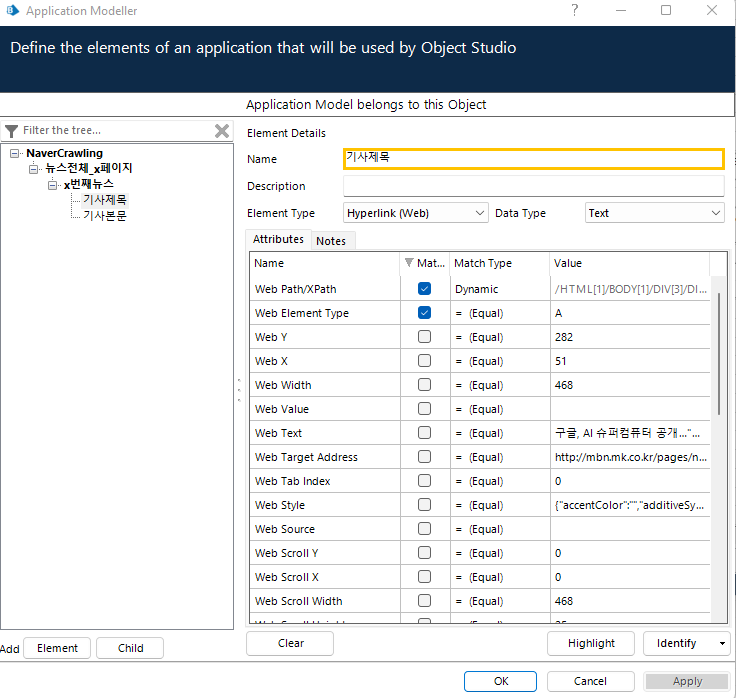Select the Attributes tab
The image size is (736, 698).
(278, 240)
